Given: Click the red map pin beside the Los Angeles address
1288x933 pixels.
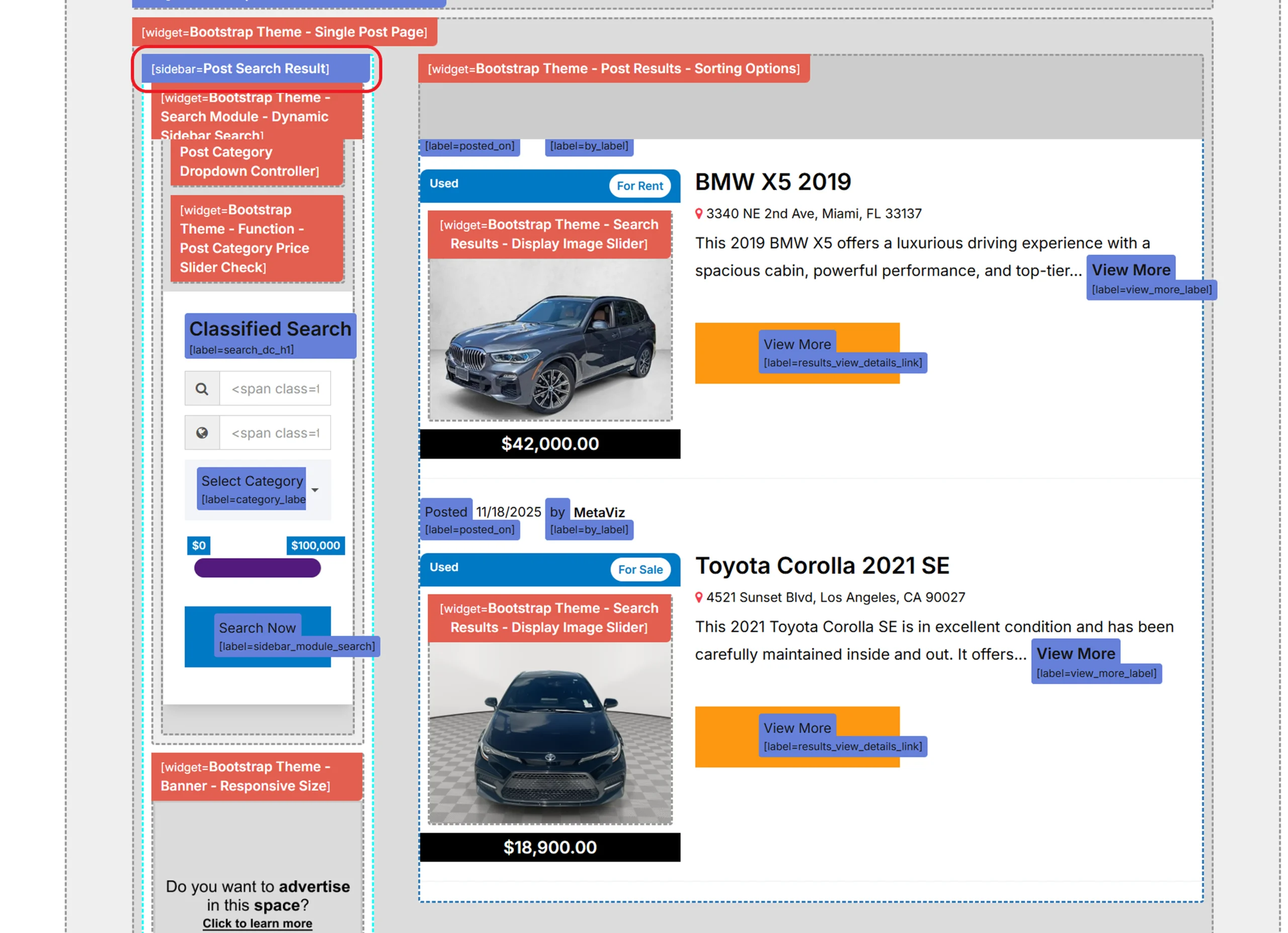Looking at the screenshot, I should click(x=699, y=598).
